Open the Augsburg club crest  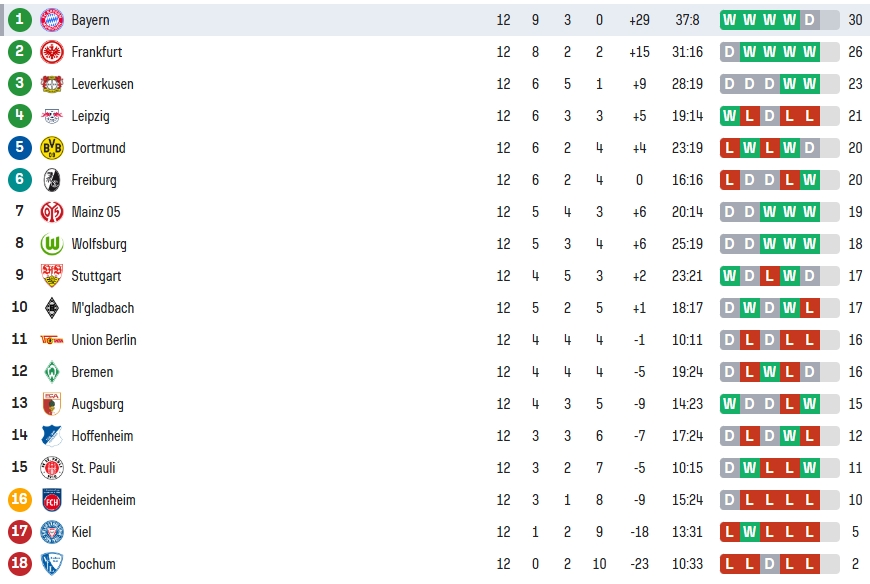tap(52, 404)
